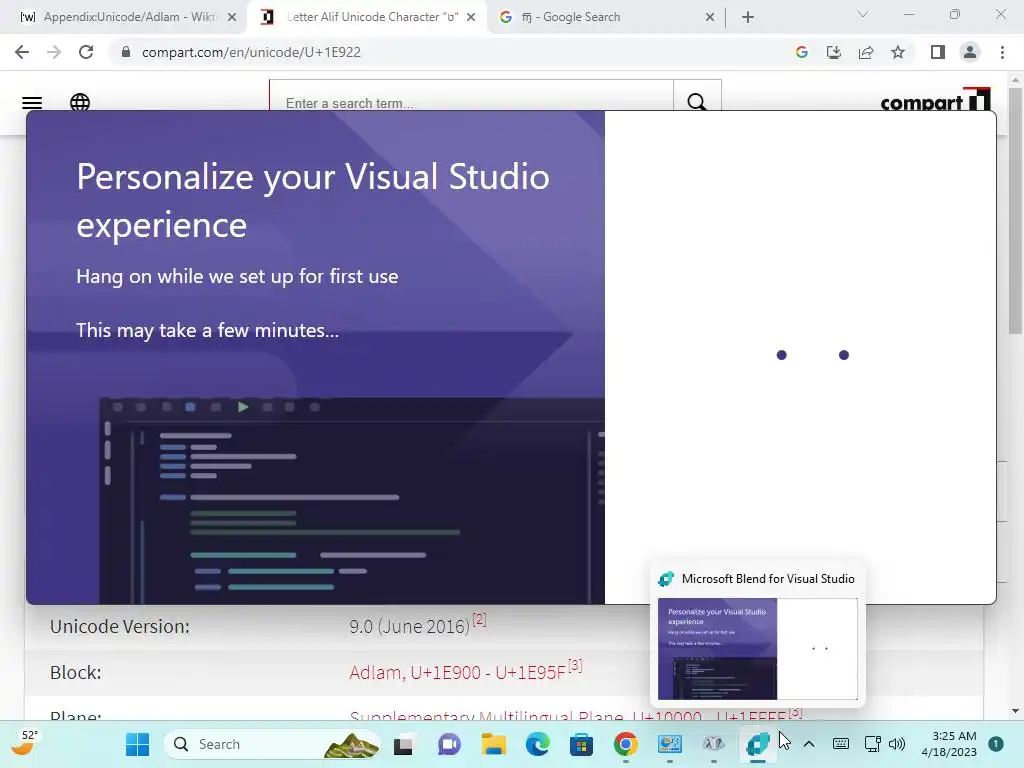Bookmark this page with the star
Viewport: 1024px width, 768px height.
(898, 52)
